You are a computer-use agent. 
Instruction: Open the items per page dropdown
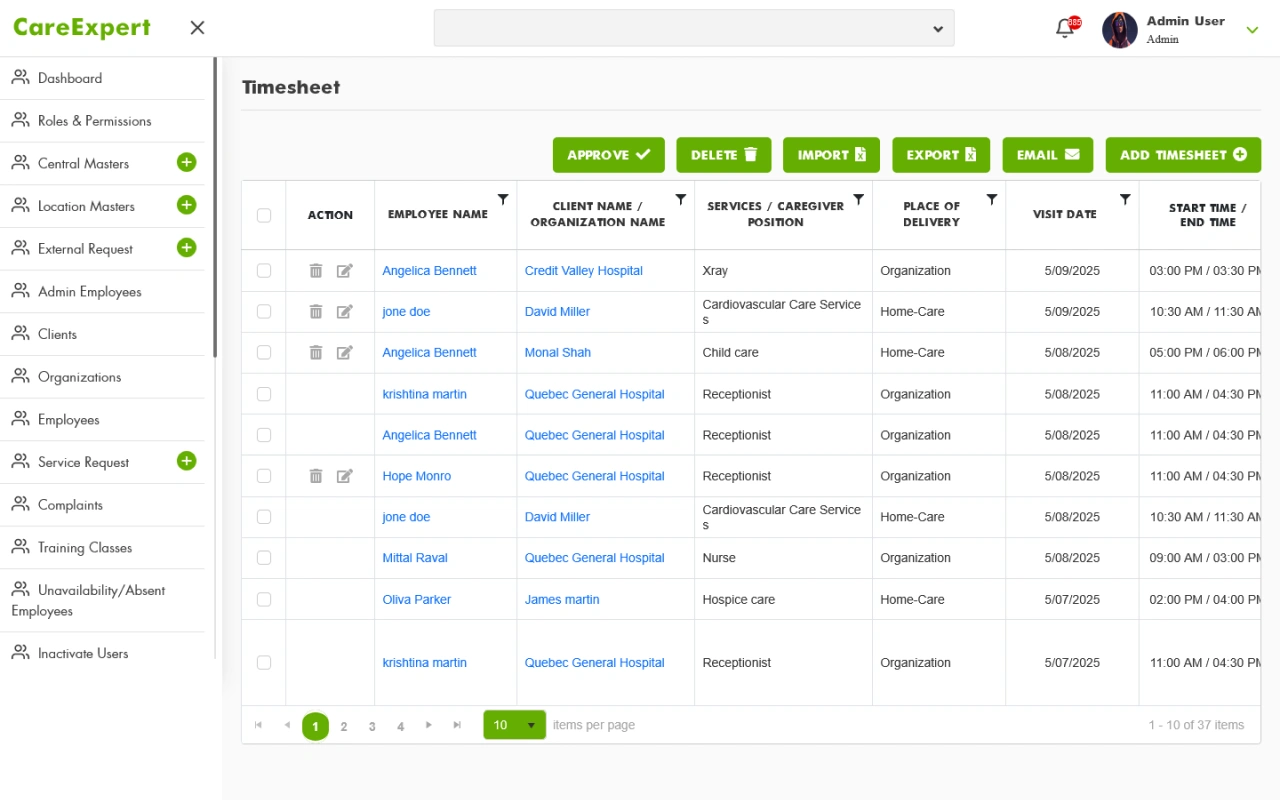(531, 725)
